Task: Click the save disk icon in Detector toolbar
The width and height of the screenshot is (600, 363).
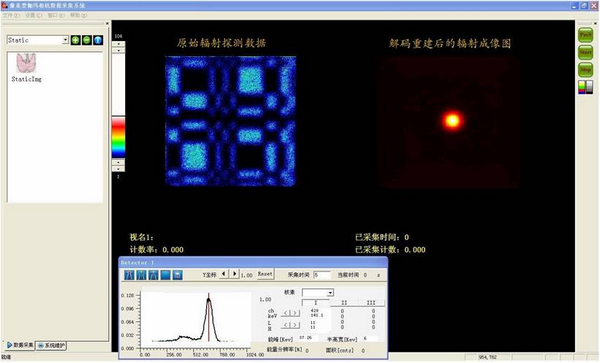Action: click(x=177, y=275)
